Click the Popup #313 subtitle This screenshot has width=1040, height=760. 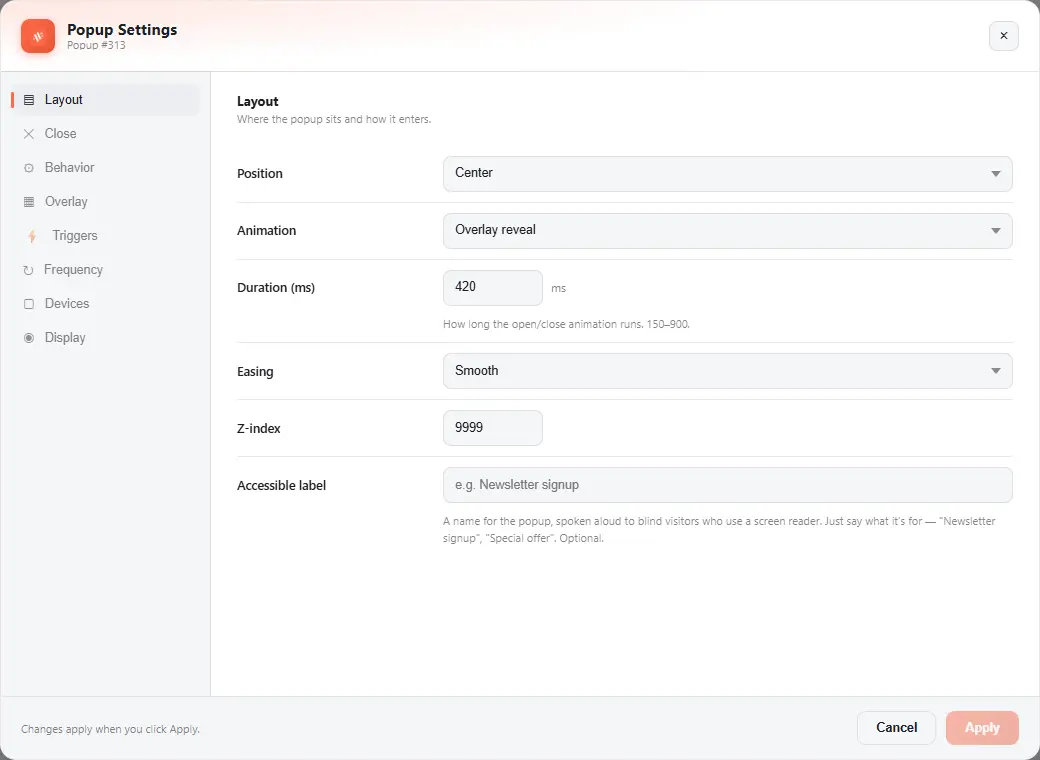click(96, 45)
